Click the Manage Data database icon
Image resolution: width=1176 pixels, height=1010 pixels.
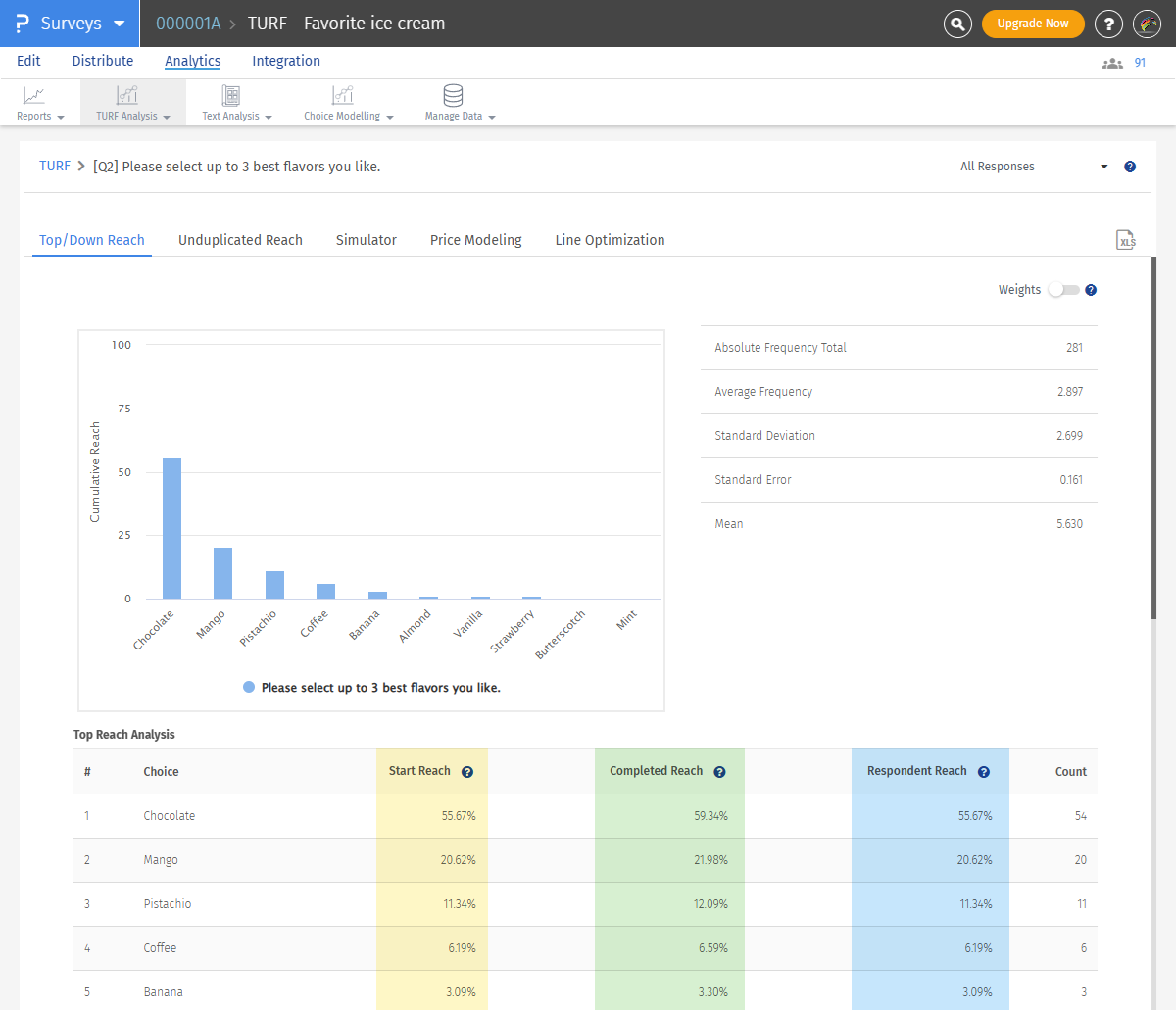[x=453, y=95]
